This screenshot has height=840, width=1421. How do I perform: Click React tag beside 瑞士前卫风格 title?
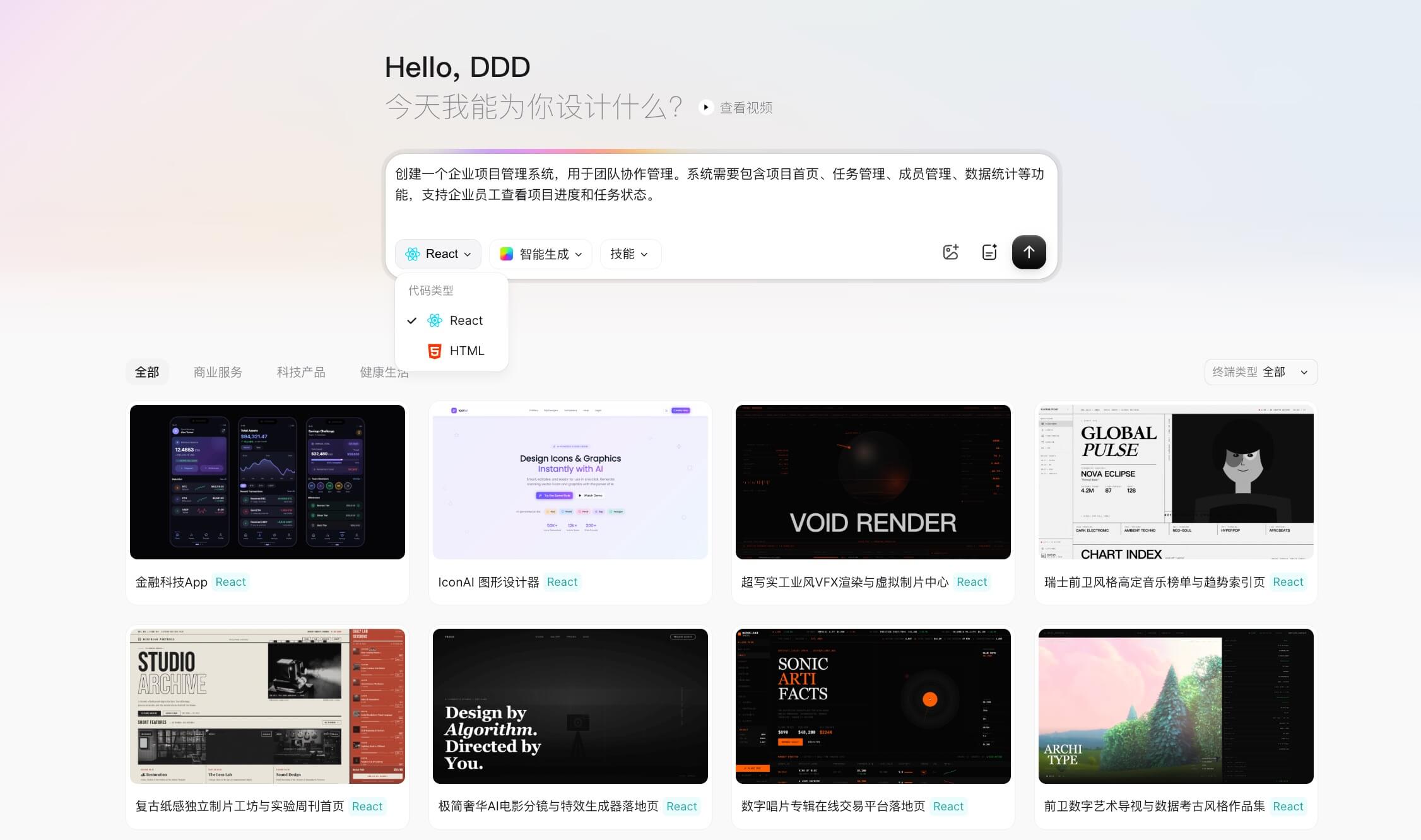(x=1288, y=582)
